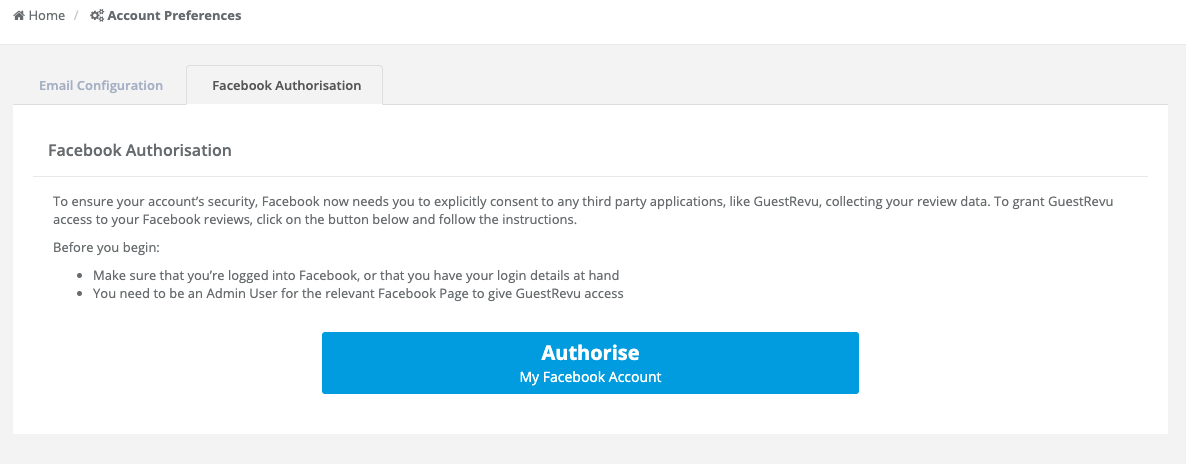Viewport: 1186px width, 464px height.
Task: Click the blue Authorise My Facebook Account button
Action: point(590,363)
